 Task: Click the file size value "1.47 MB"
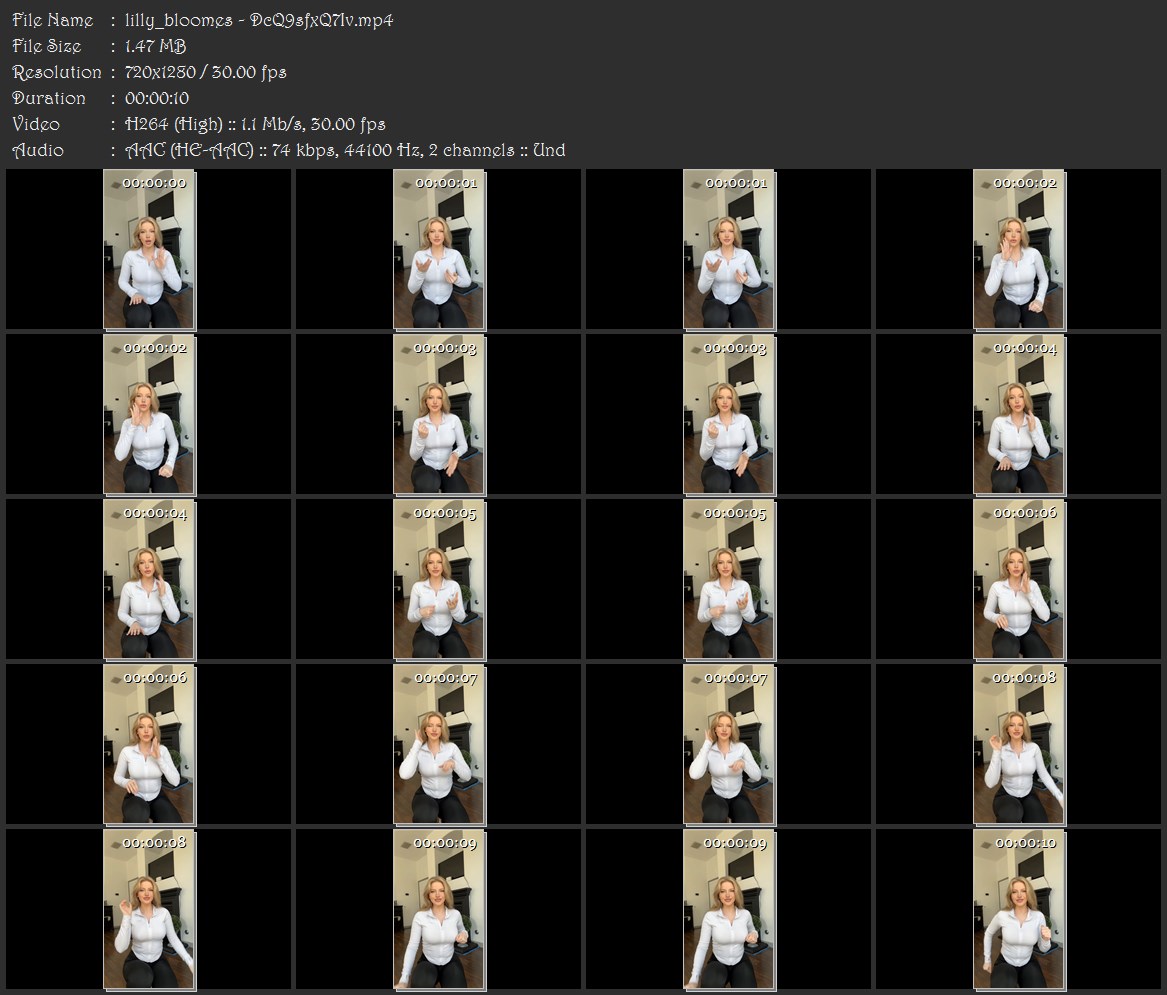tap(156, 46)
